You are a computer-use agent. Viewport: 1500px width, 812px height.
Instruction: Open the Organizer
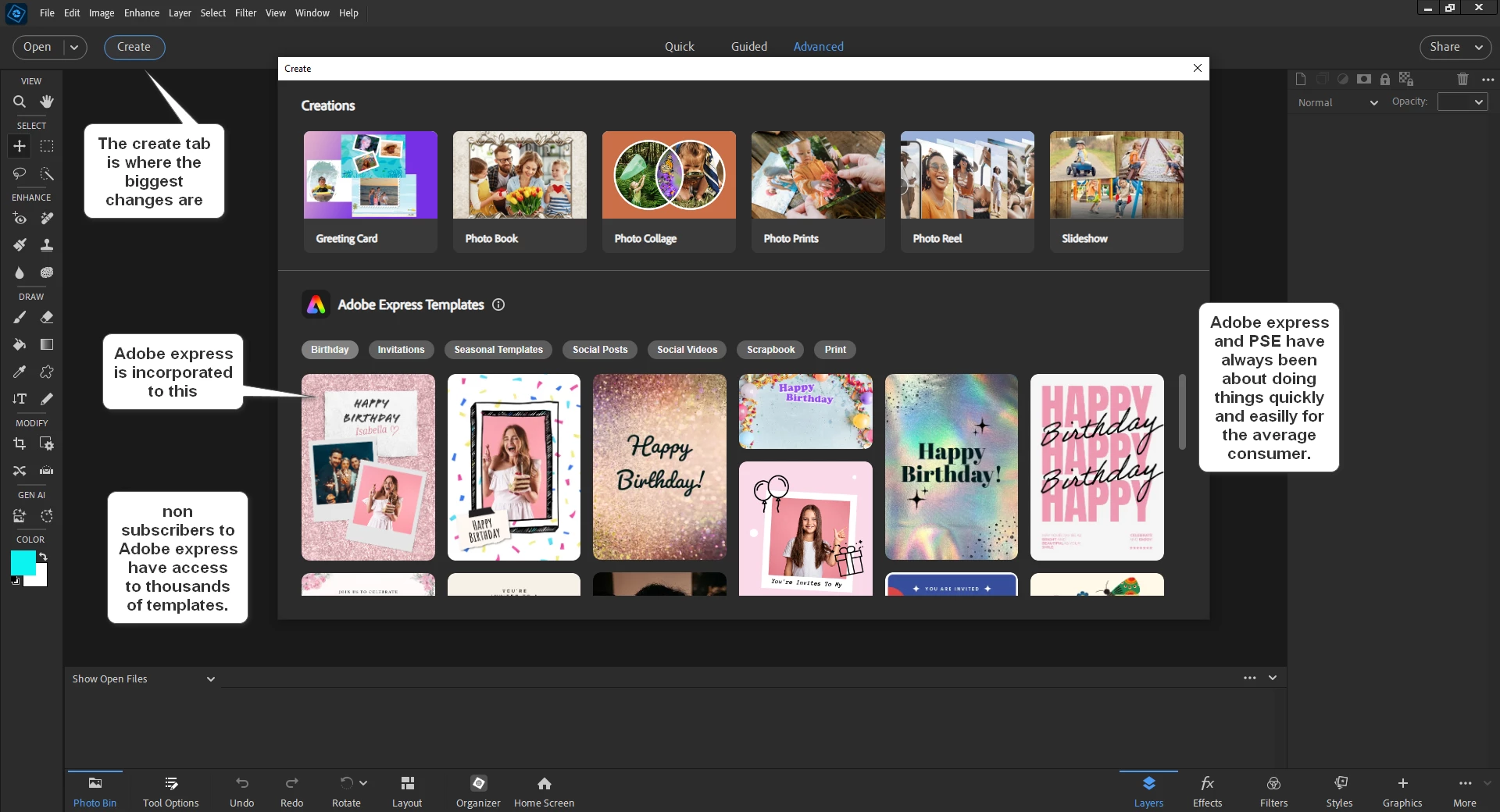pyautogui.click(x=478, y=791)
